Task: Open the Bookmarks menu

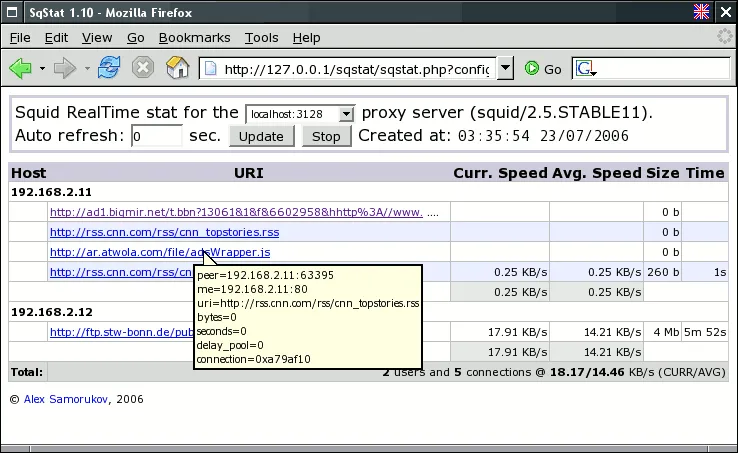Action: tap(194, 37)
